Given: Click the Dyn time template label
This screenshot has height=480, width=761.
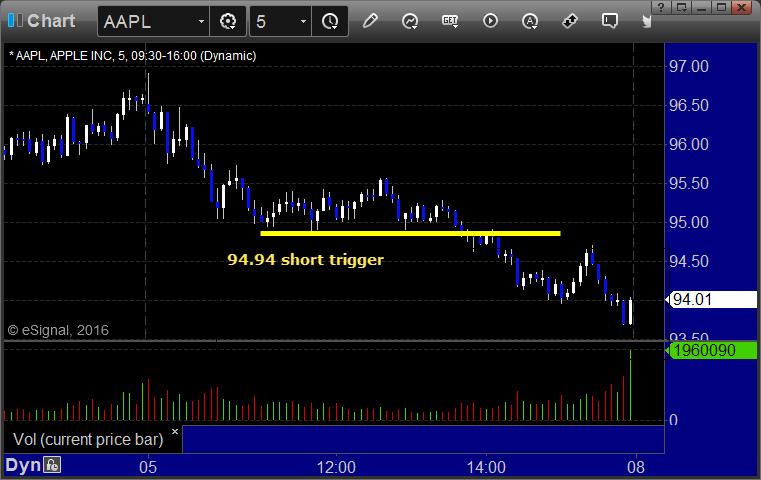Looking at the screenshot, I should tap(23, 465).
